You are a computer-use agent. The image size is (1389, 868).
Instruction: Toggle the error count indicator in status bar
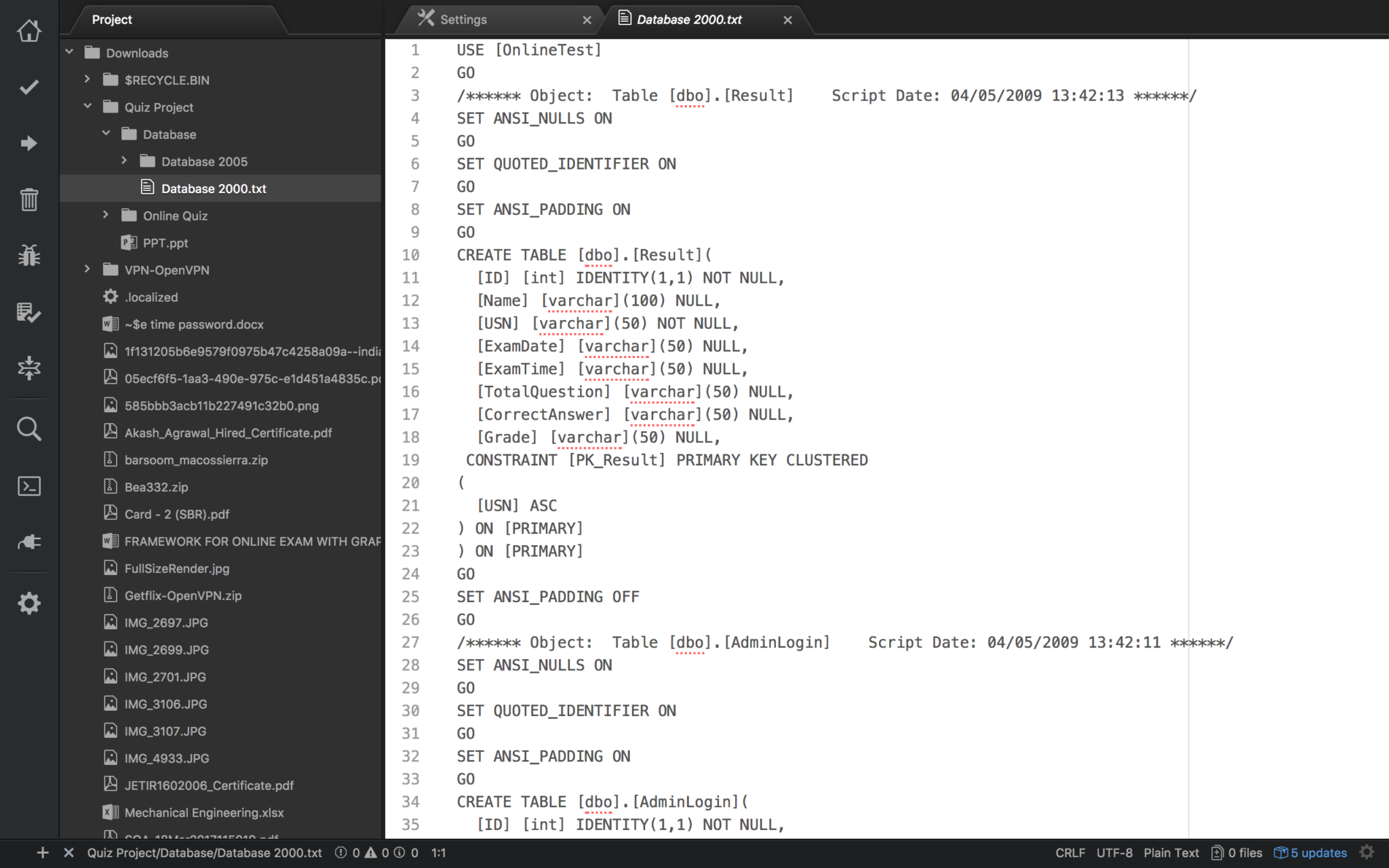coord(348,853)
